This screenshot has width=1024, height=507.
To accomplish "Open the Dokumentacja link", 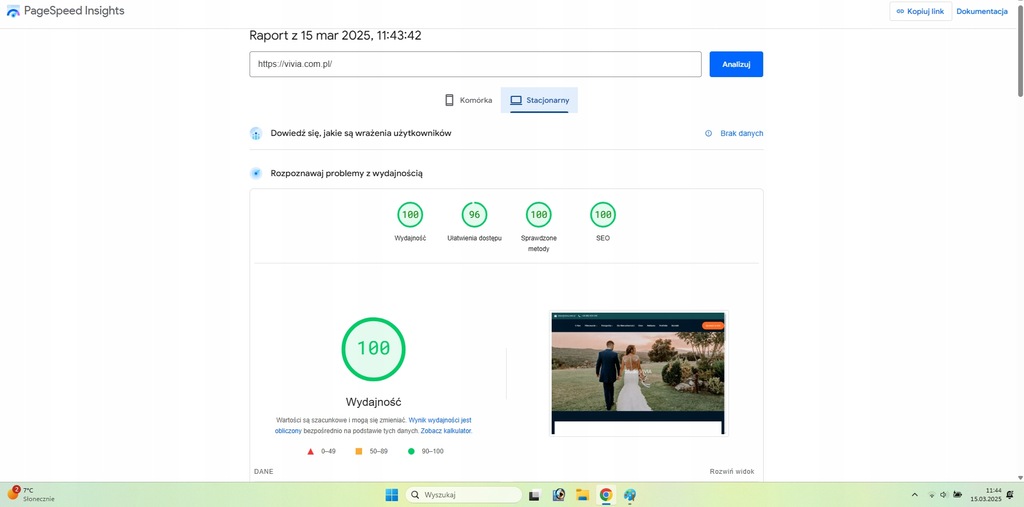I will (x=982, y=11).
